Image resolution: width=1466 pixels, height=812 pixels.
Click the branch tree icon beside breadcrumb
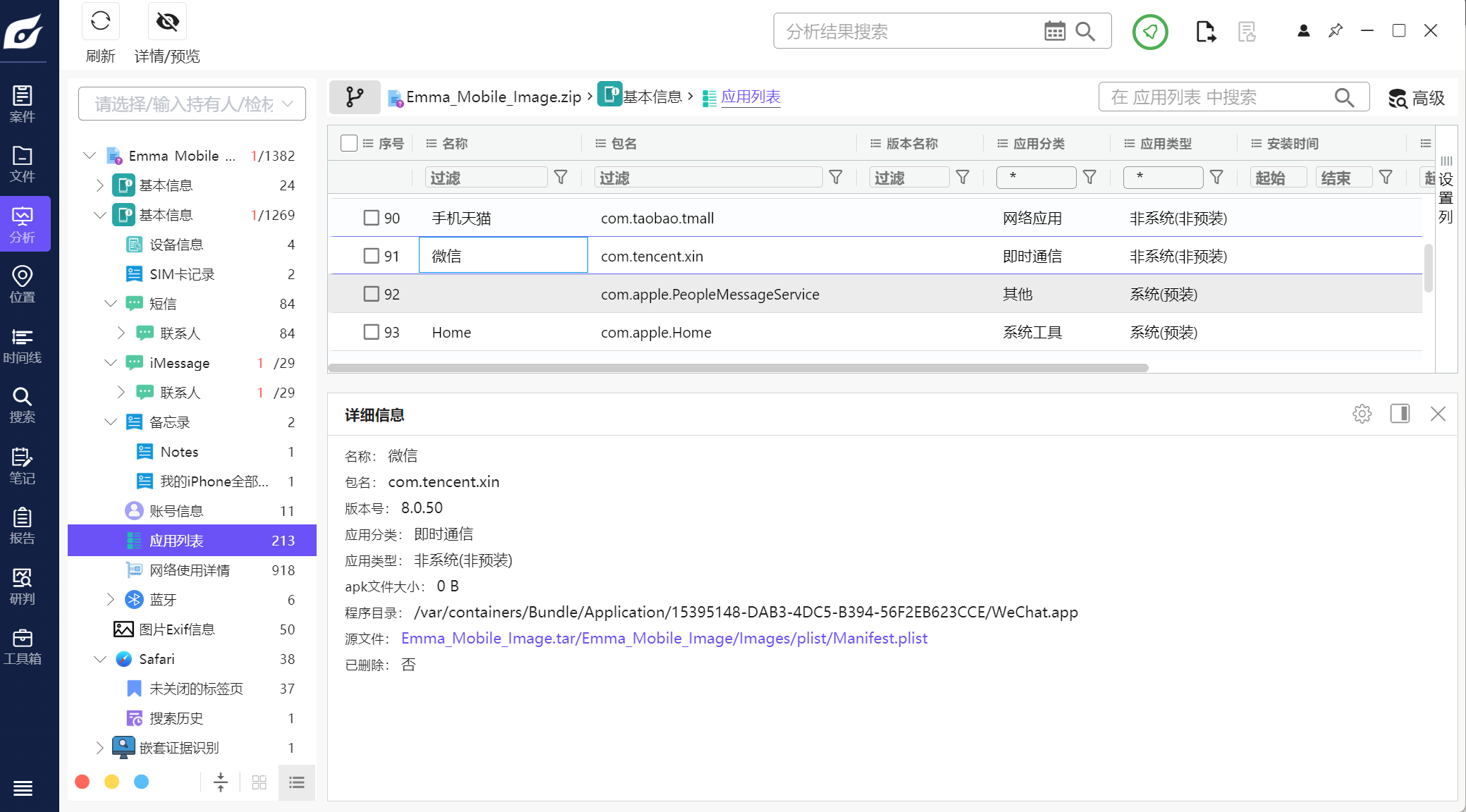(x=355, y=97)
